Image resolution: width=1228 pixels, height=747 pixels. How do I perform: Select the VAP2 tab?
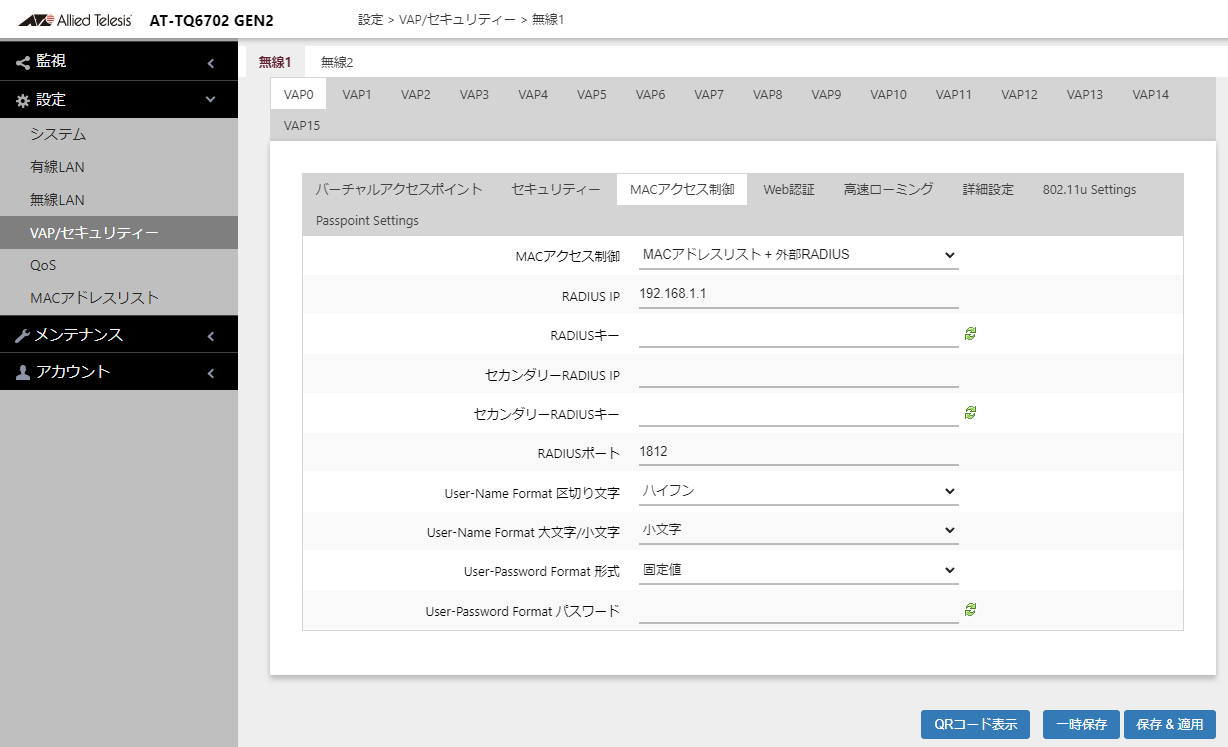(x=416, y=95)
